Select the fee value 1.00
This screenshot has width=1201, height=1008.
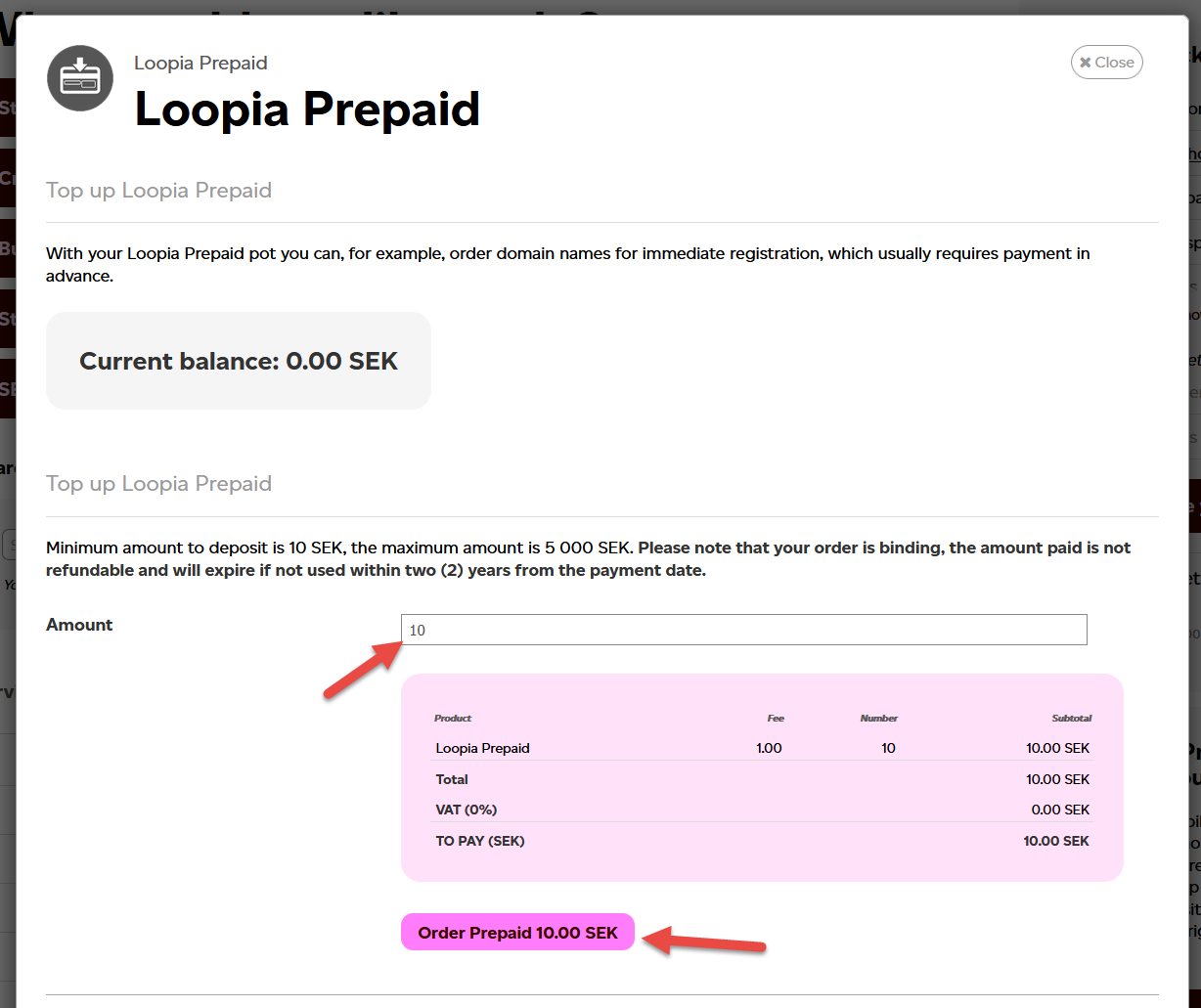point(769,748)
